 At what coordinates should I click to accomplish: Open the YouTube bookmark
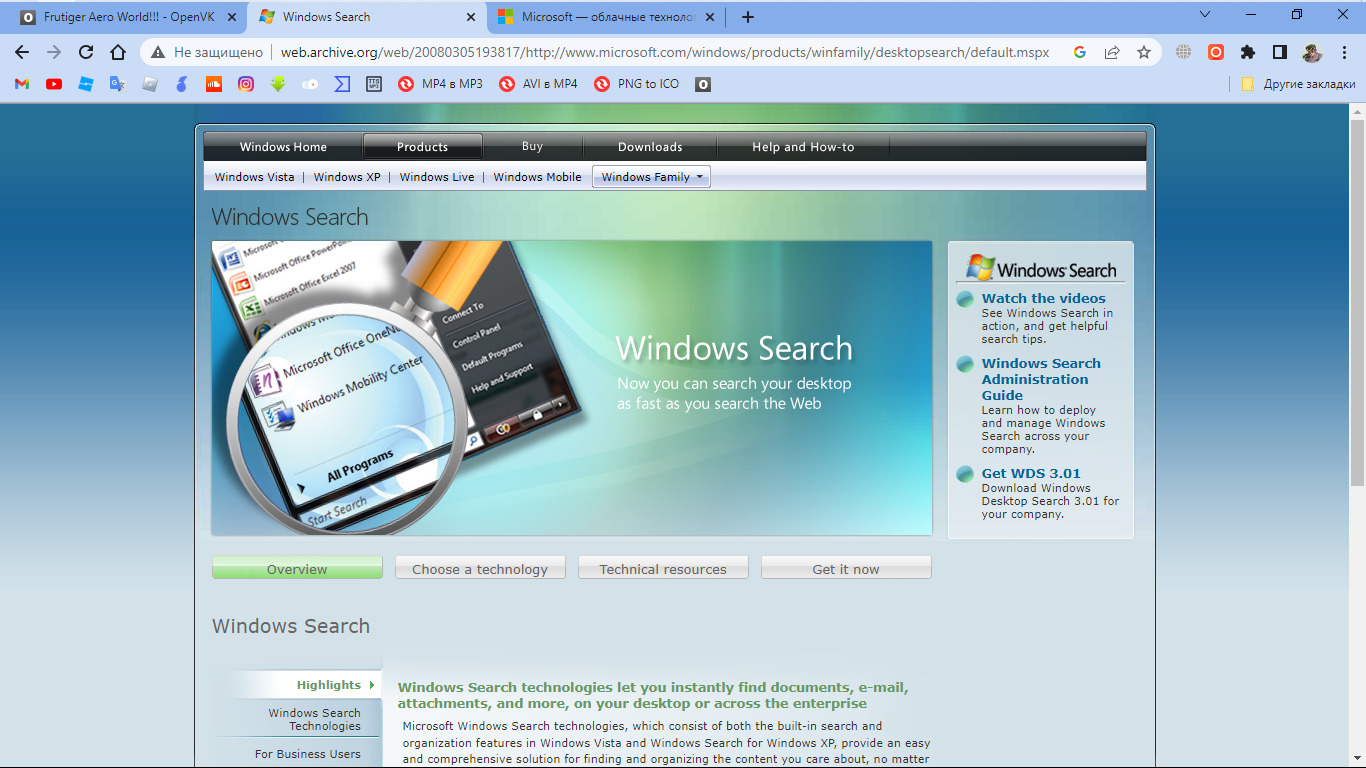coord(54,84)
